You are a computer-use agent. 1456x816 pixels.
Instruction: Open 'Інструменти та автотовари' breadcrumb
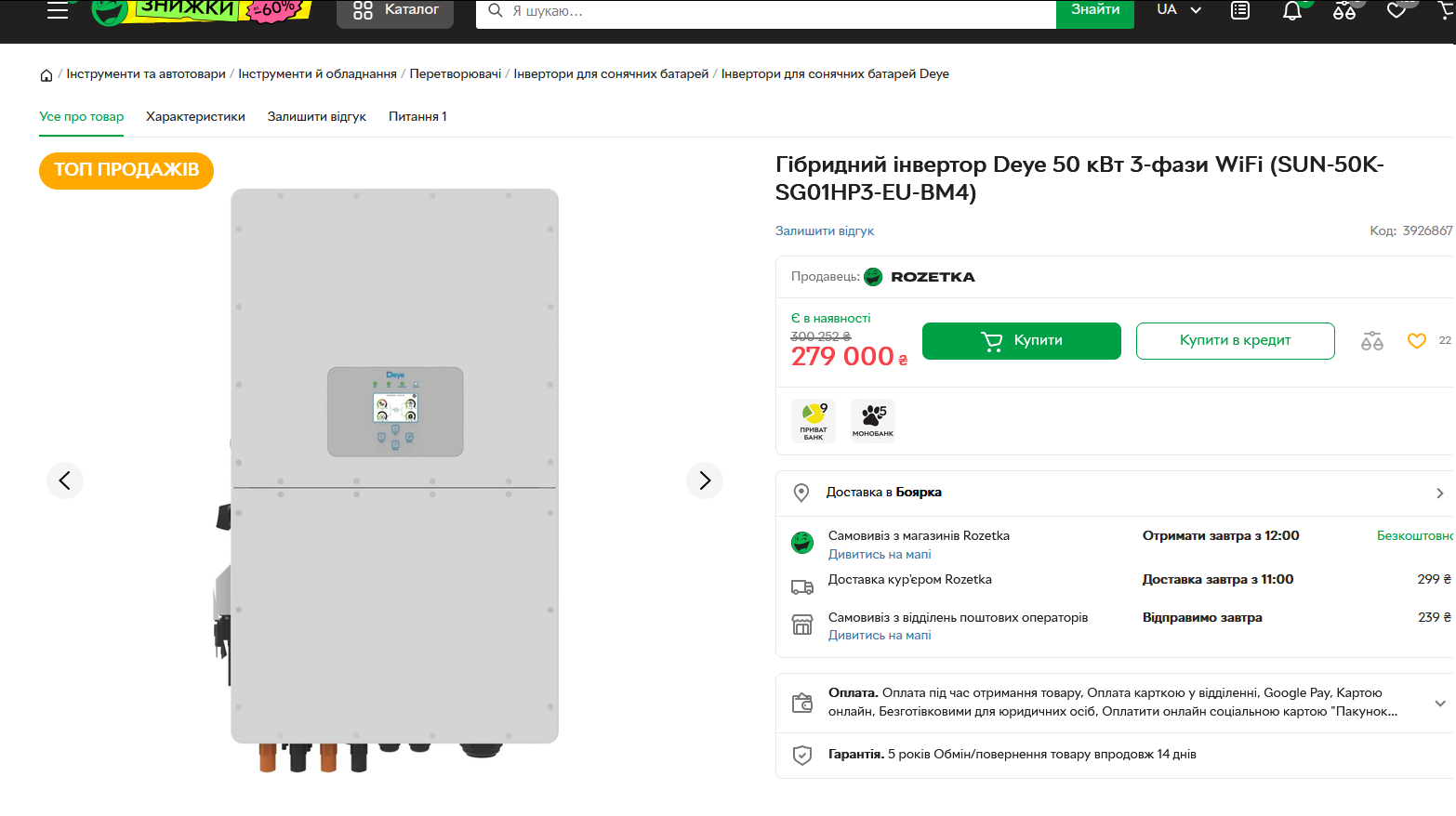point(146,74)
